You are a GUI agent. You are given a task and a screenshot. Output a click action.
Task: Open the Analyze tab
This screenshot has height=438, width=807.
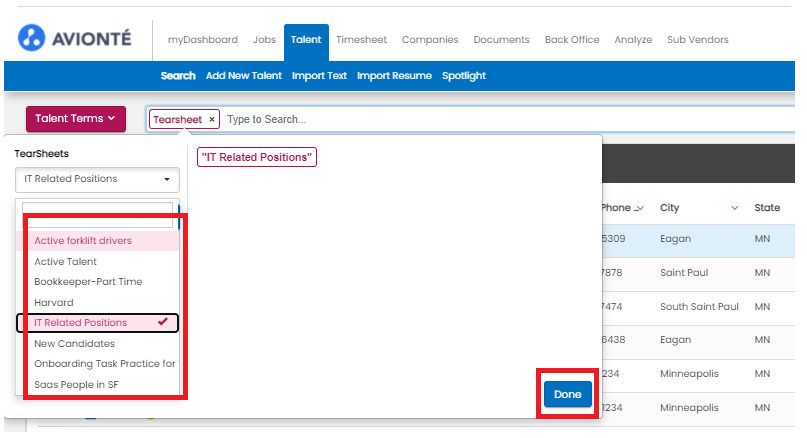tap(633, 40)
